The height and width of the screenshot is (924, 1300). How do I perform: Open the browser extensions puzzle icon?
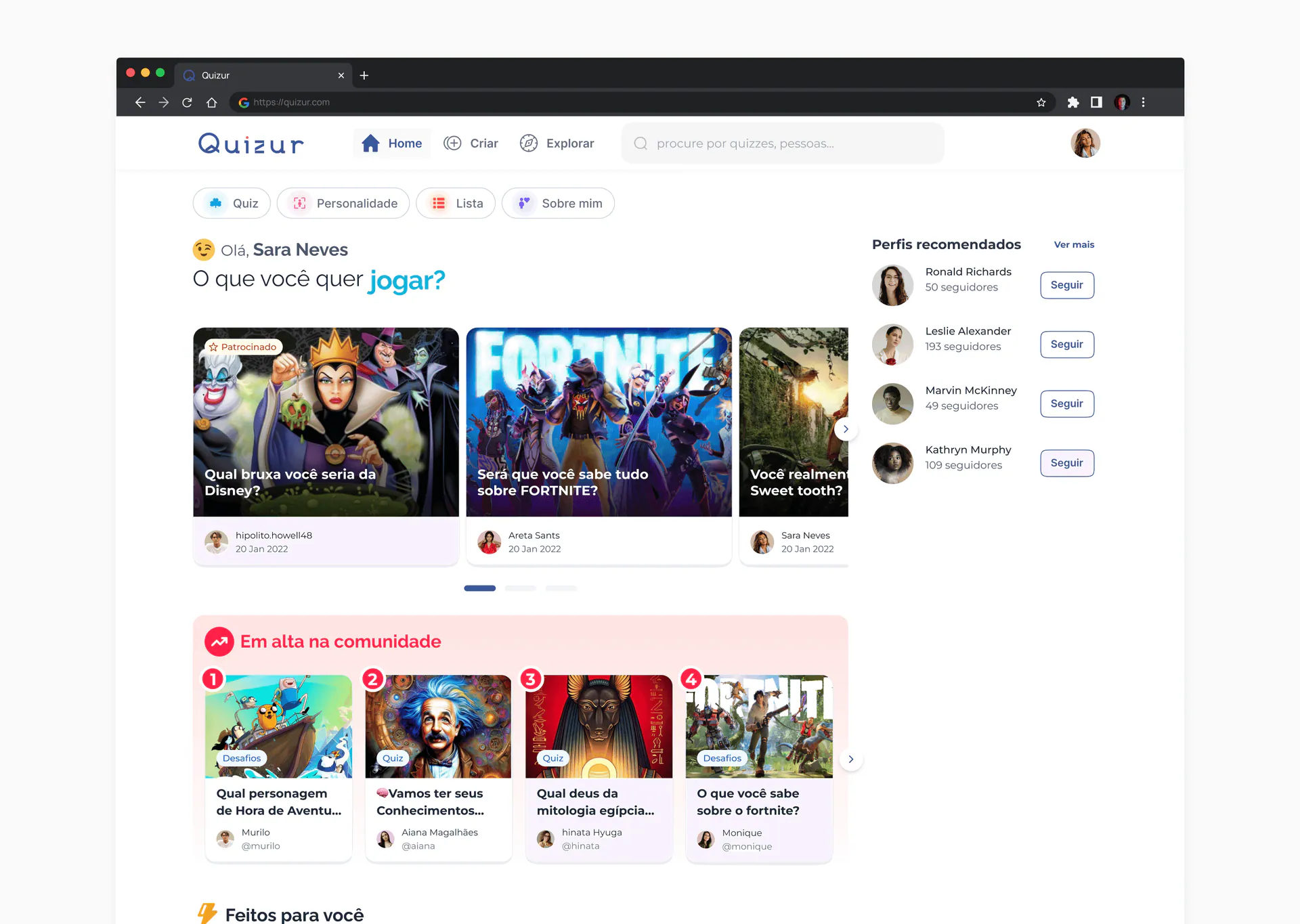(x=1073, y=102)
